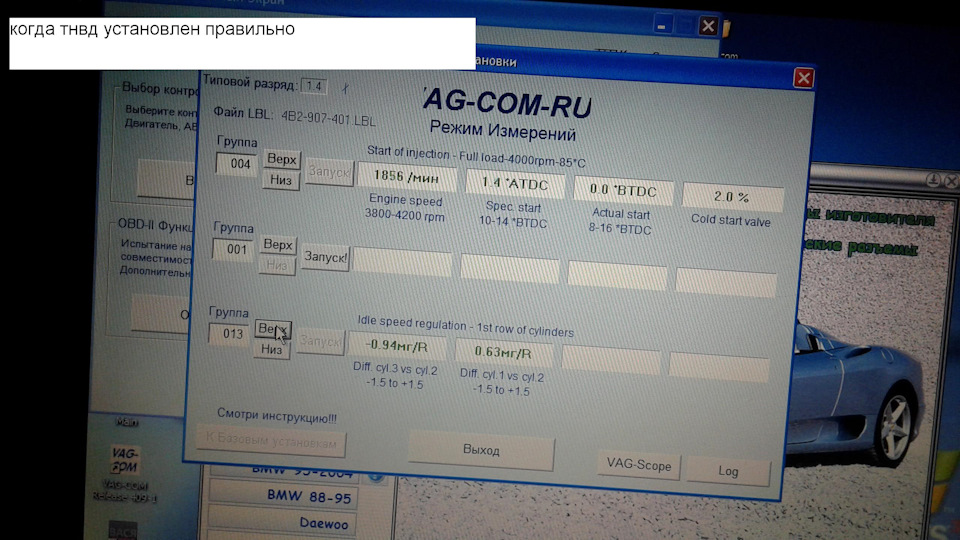Screen dimensions: 960x540
Task: Click the group 013 number field
Action: point(230,334)
